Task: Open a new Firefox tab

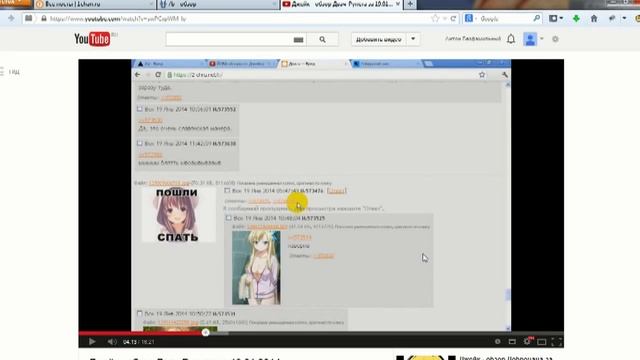Action: pyautogui.click(x=410, y=4)
